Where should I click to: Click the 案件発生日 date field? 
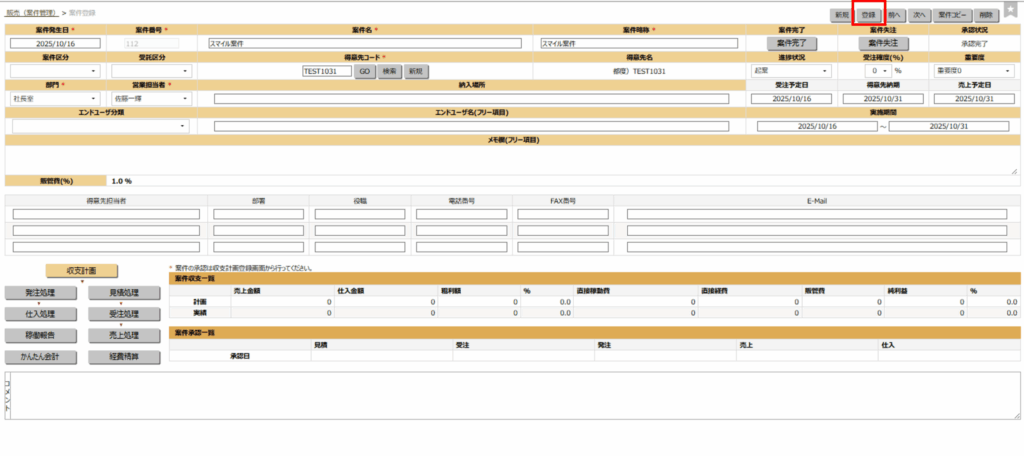[54, 44]
